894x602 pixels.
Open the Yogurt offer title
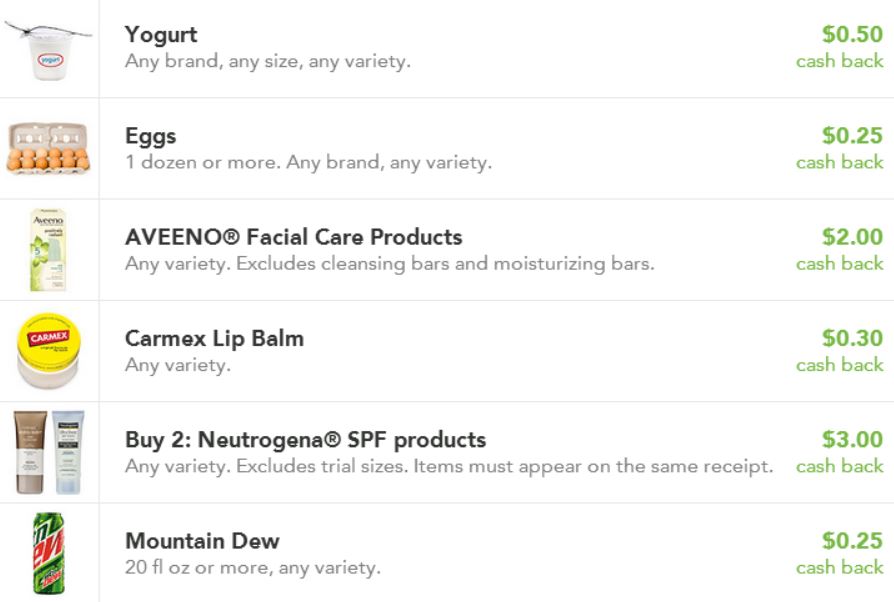click(161, 35)
